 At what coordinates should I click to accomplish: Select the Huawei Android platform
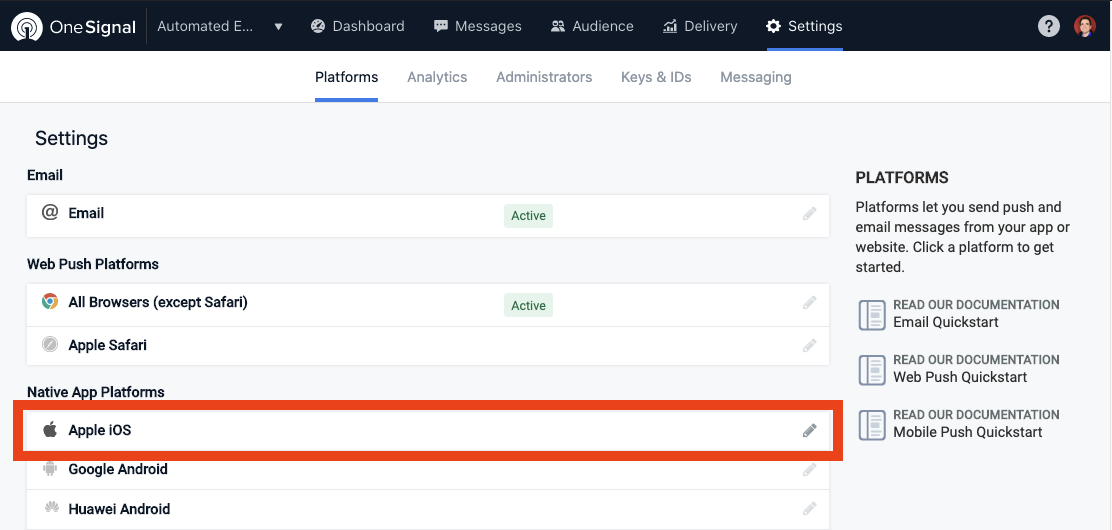point(428,509)
